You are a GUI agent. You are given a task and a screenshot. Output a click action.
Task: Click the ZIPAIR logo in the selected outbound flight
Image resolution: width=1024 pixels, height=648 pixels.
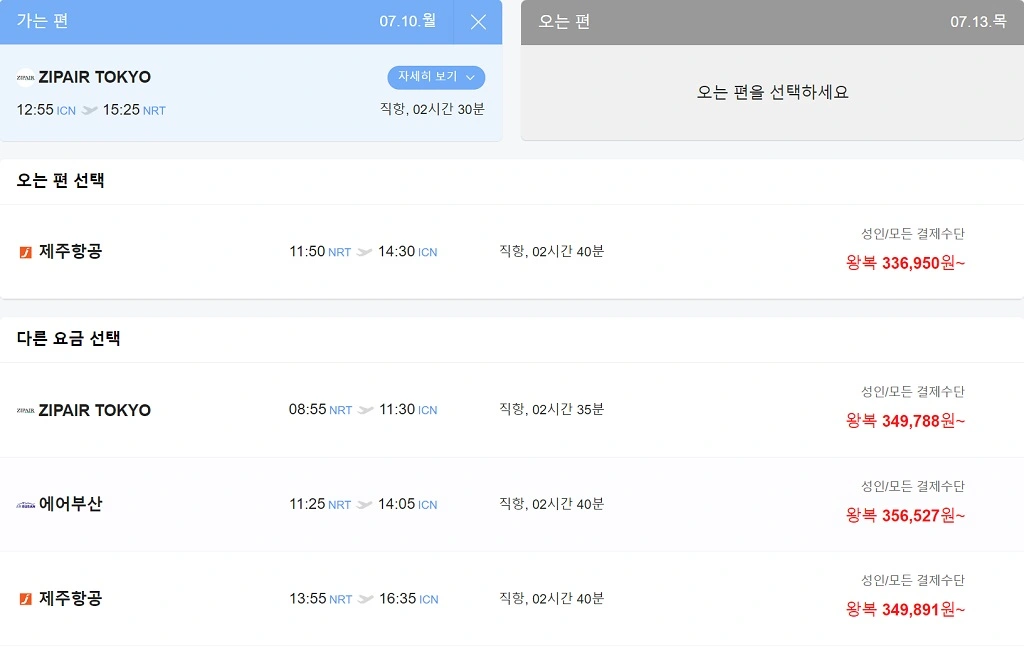[22, 77]
